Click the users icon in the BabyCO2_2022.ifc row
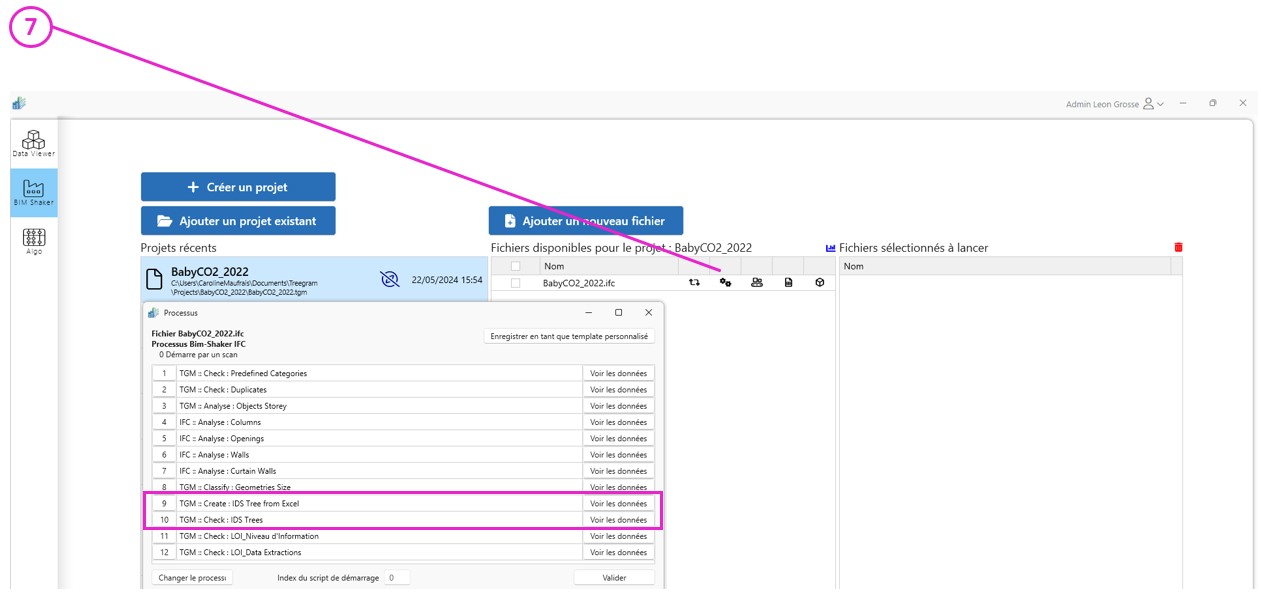 (757, 283)
